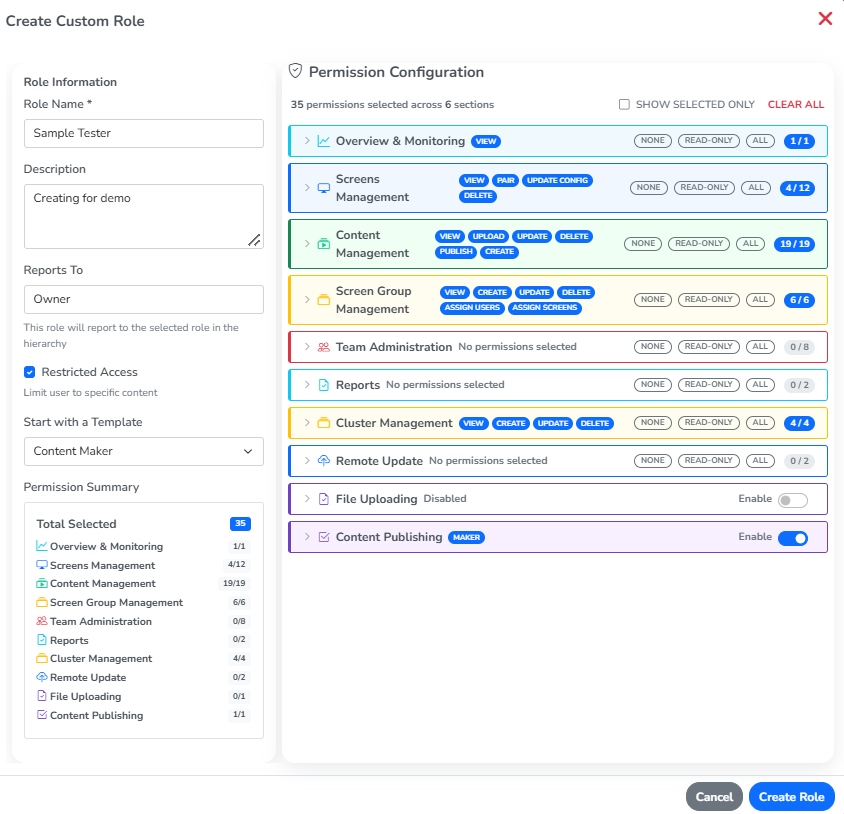844x814 pixels.
Task: Expand the File Uploading section chevron
Action: (307, 499)
